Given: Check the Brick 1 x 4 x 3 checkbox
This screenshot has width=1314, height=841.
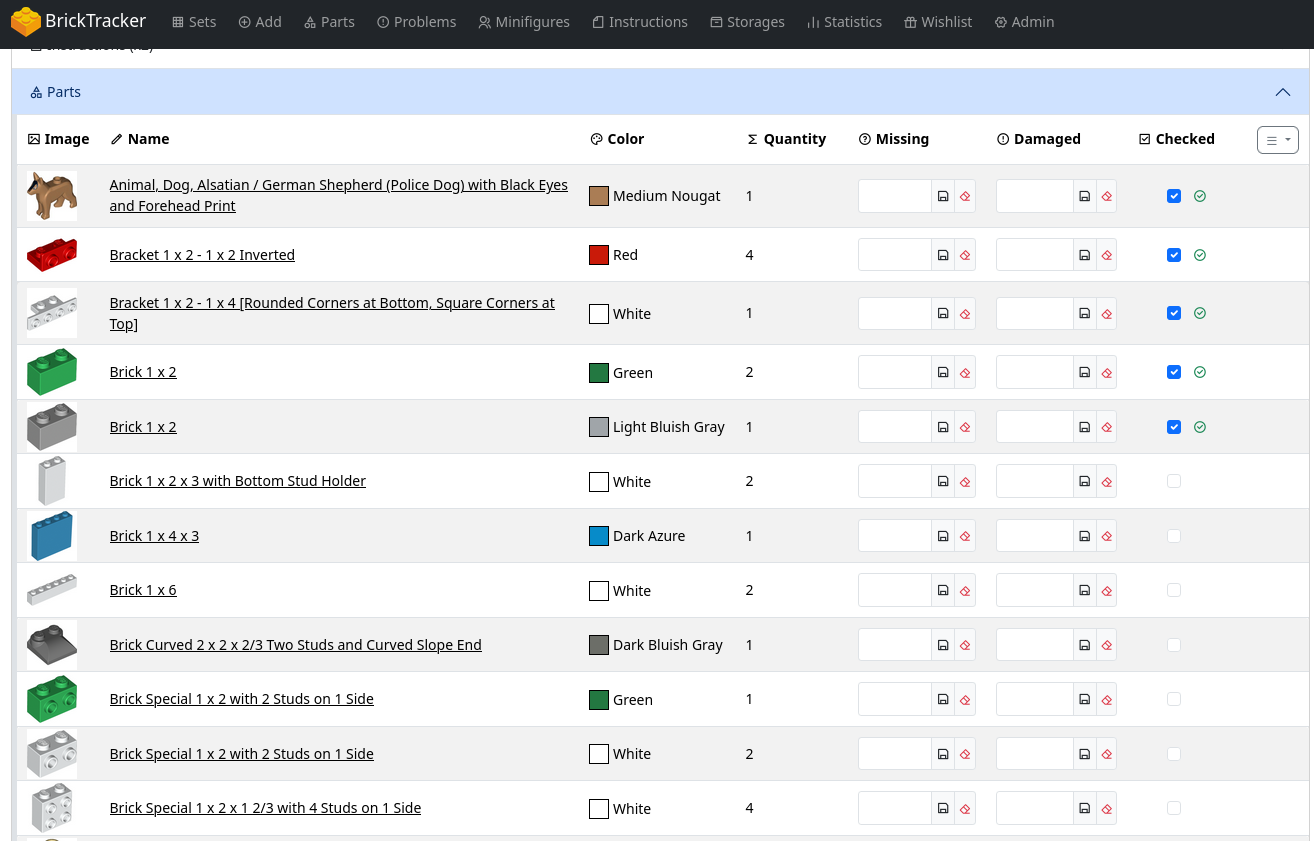Looking at the screenshot, I should tap(1174, 536).
